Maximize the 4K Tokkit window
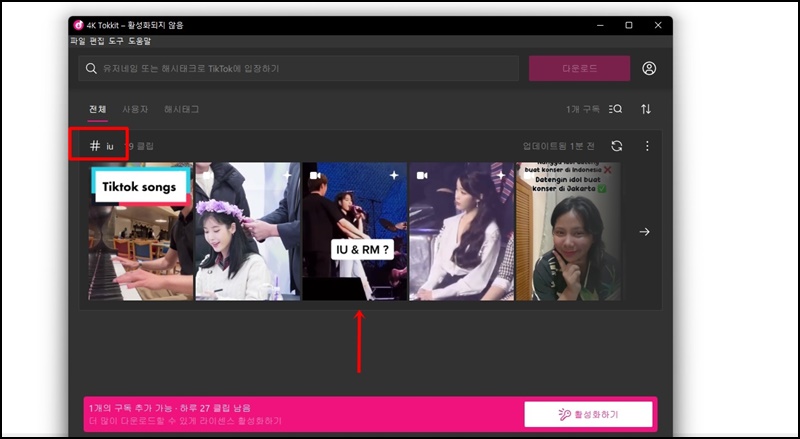 629,25
